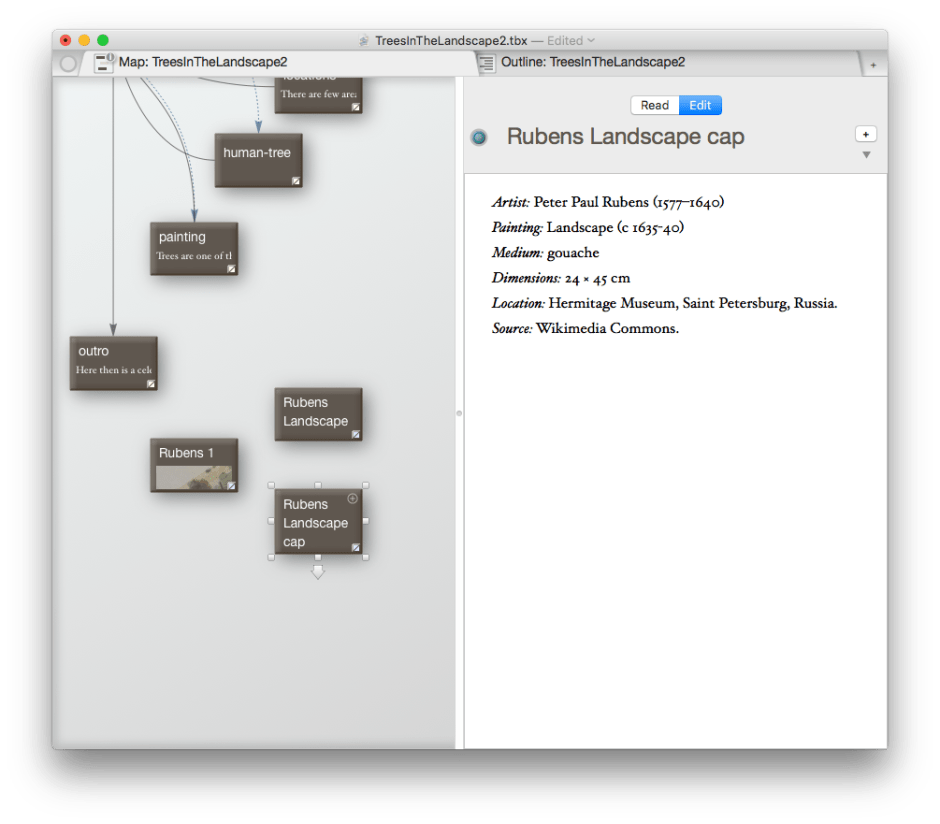
Task: Open the Edited dropdown in title bar
Action: 591,41
